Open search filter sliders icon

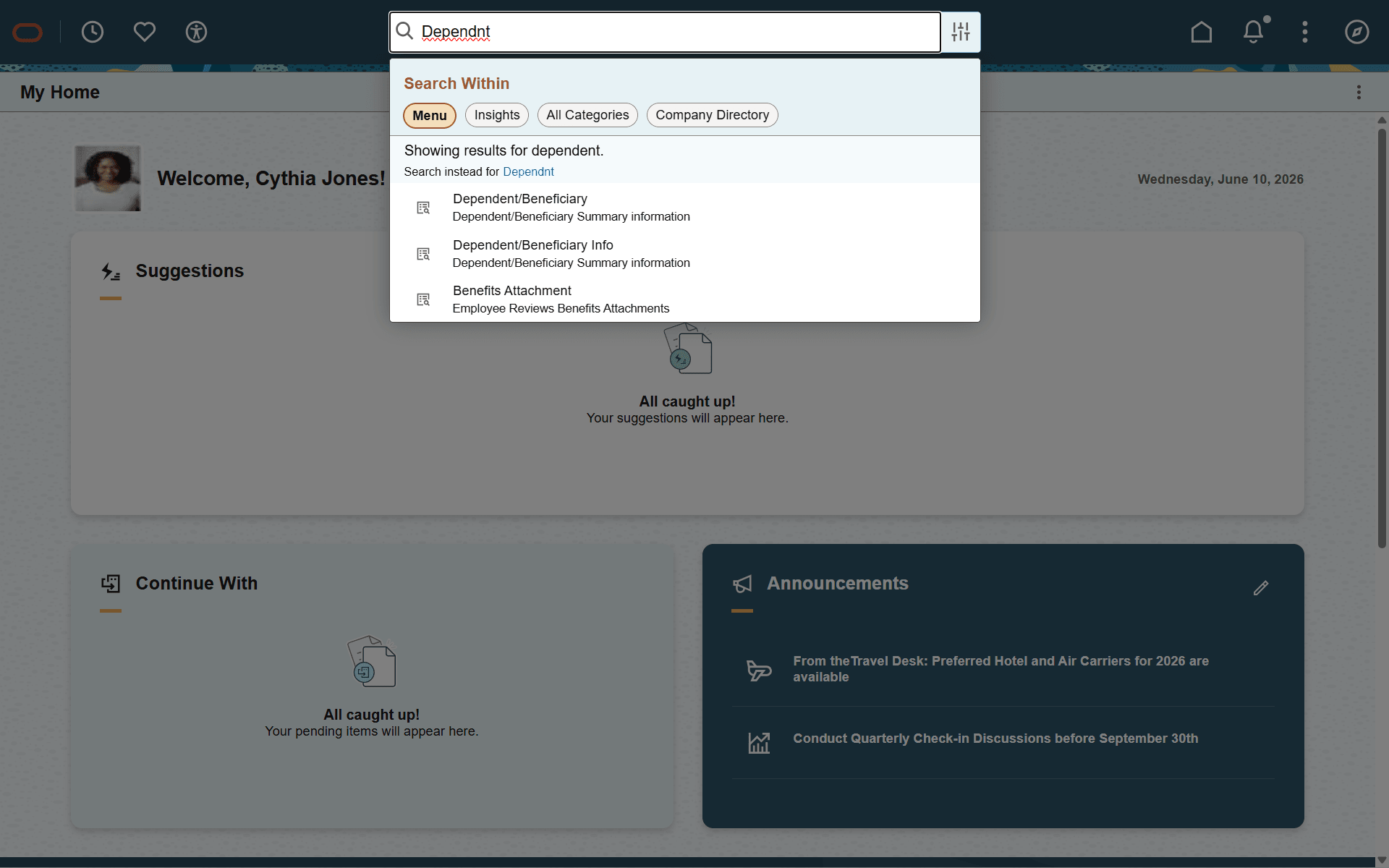[x=961, y=32]
